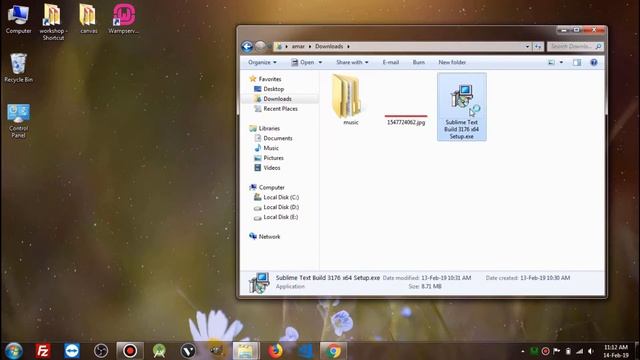The height and width of the screenshot is (360, 640).
Task: Open OBS Studio taskbar icon
Action: (x=101, y=351)
